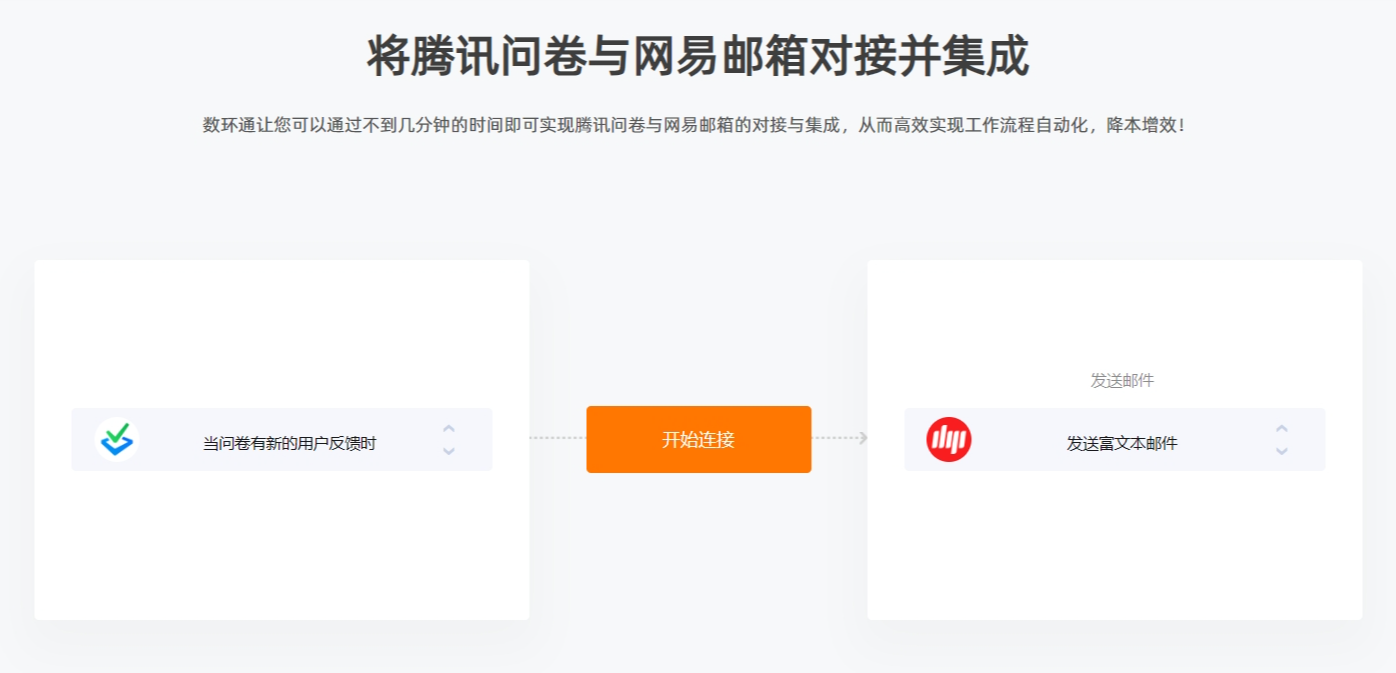
Task: Click down chevron beside 当问卷有新的用户反馈时
Action: pyautogui.click(x=449, y=451)
